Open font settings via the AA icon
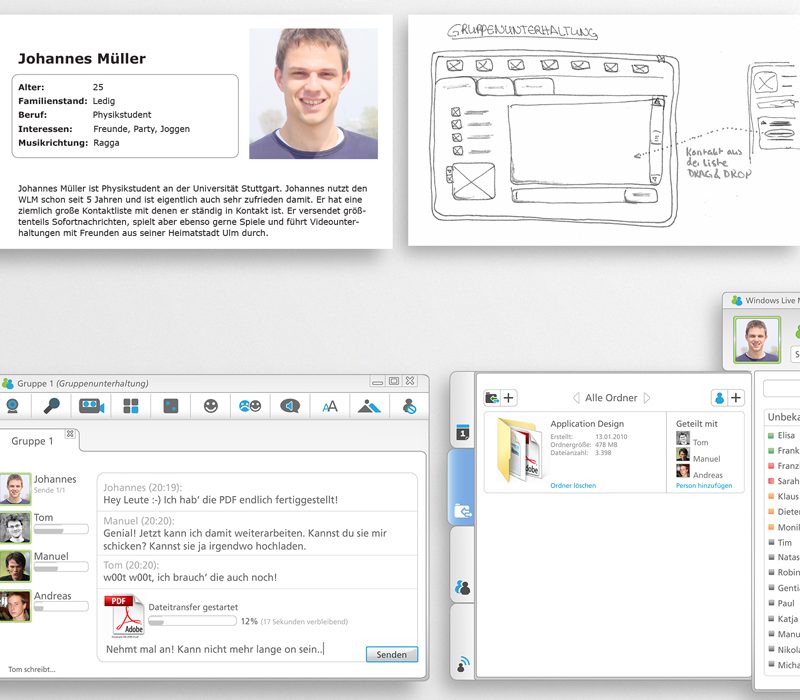The width and height of the screenshot is (800, 700). [x=329, y=404]
